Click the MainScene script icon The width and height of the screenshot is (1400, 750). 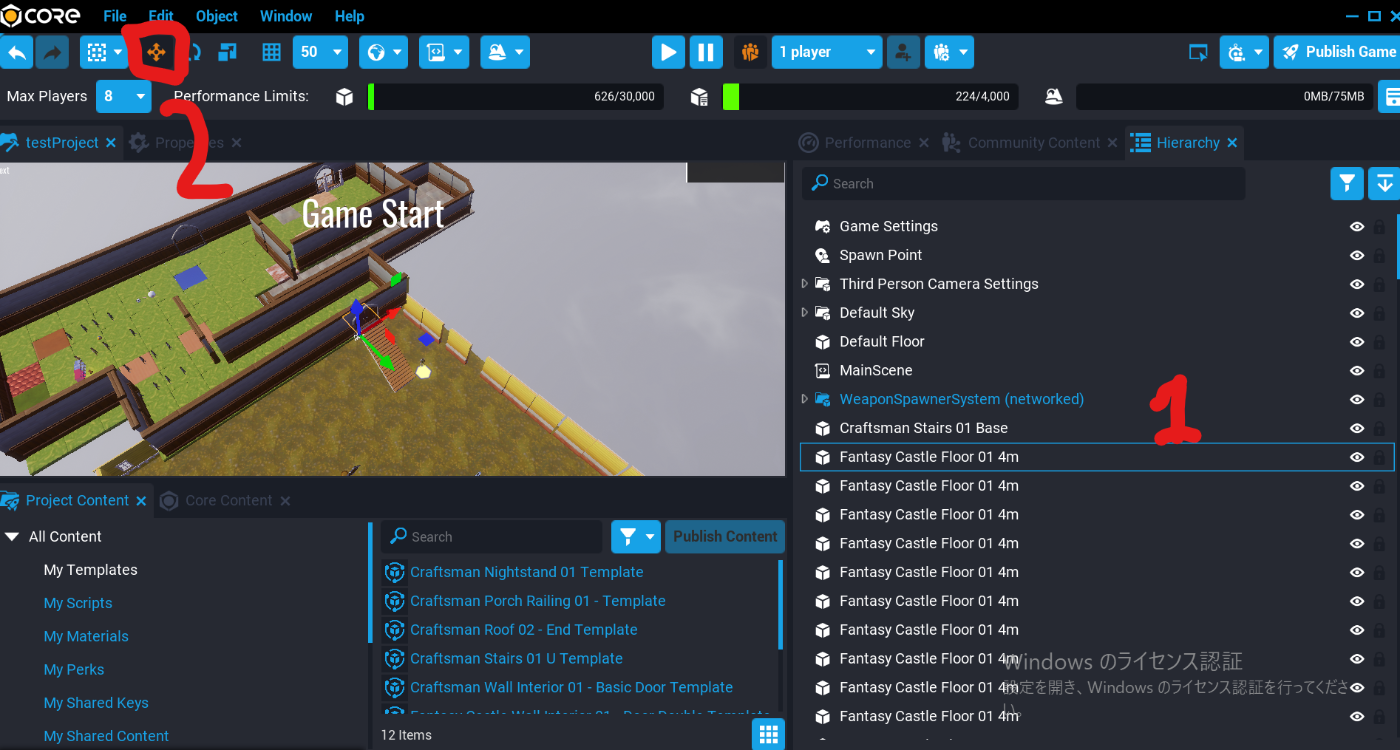[x=823, y=370]
